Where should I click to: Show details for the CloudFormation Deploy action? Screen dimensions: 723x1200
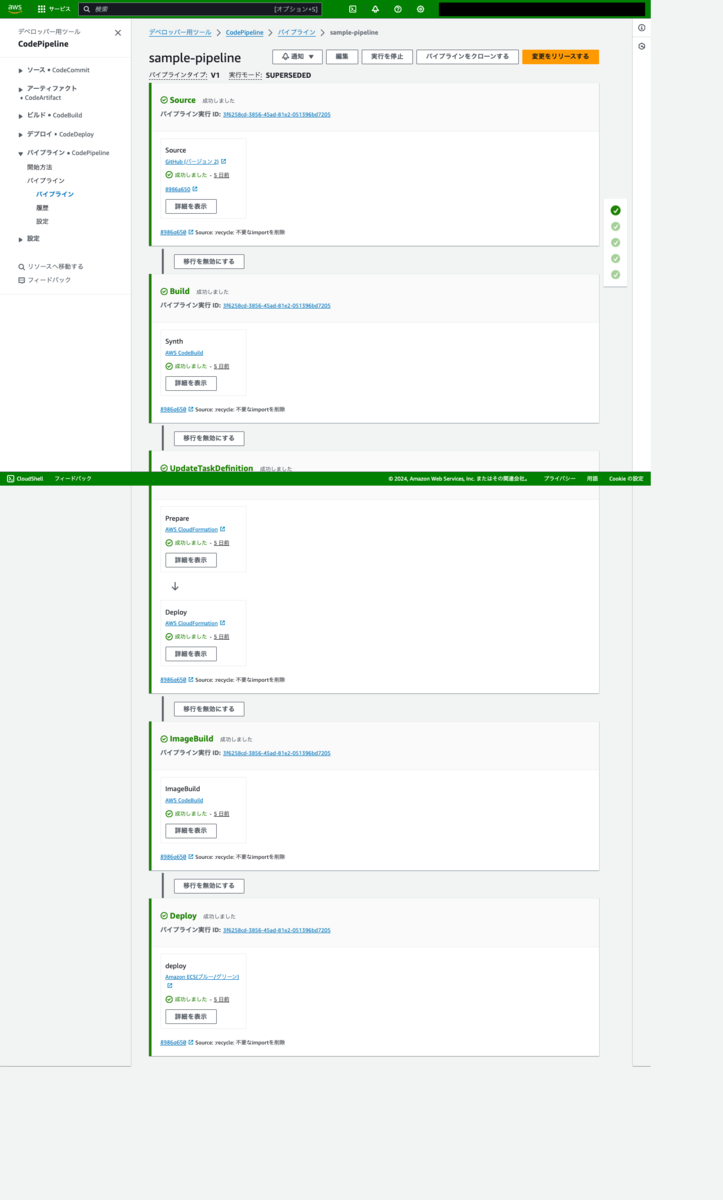(191, 654)
